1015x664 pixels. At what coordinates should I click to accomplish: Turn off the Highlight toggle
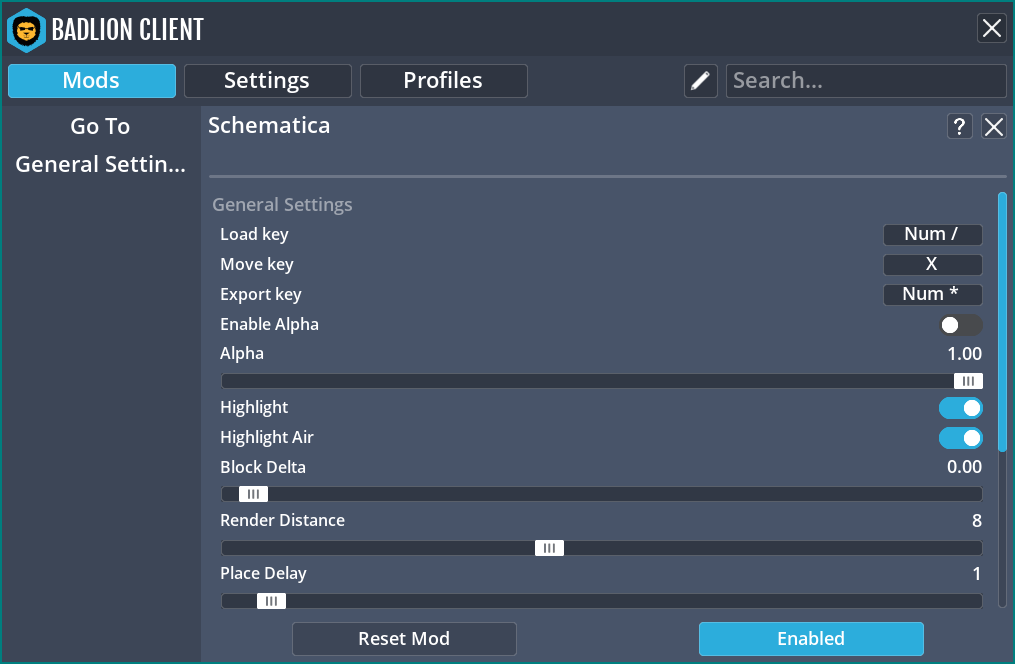click(x=961, y=408)
